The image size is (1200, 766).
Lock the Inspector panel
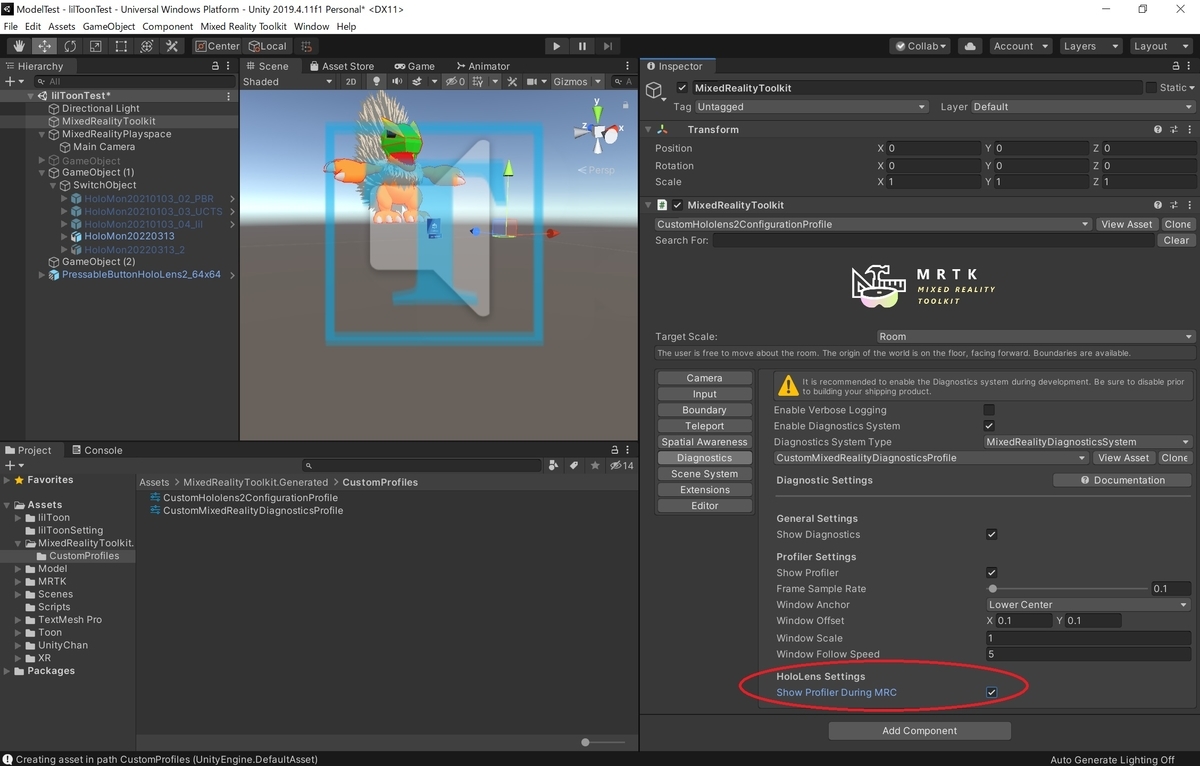click(1174, 66)
